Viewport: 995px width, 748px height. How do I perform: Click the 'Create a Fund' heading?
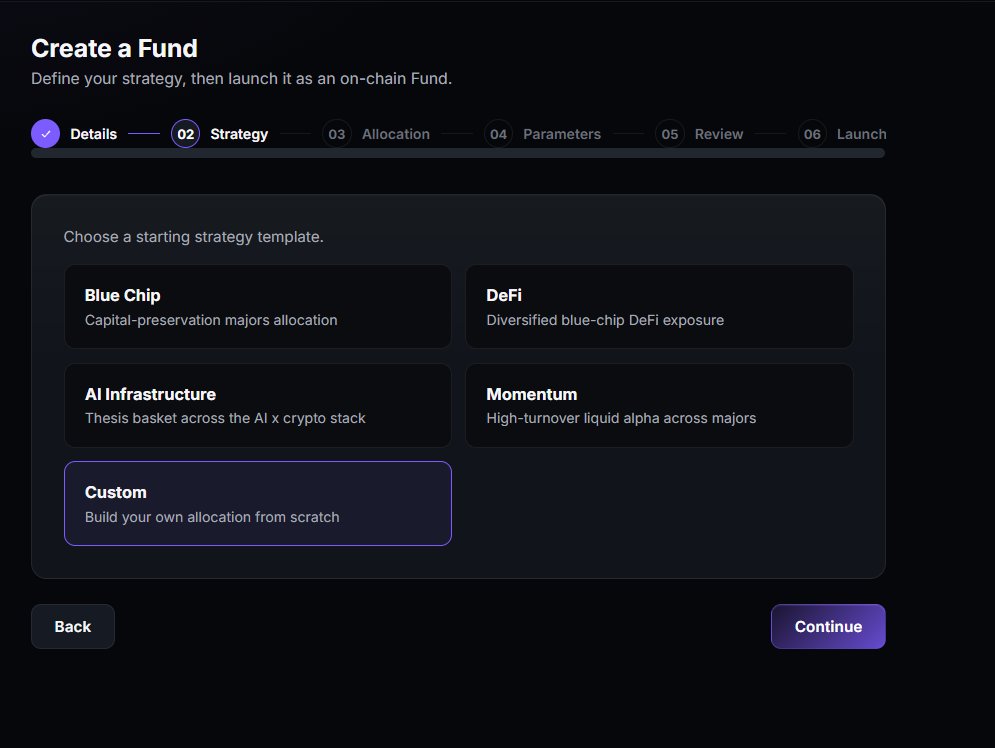coord(114,49)
